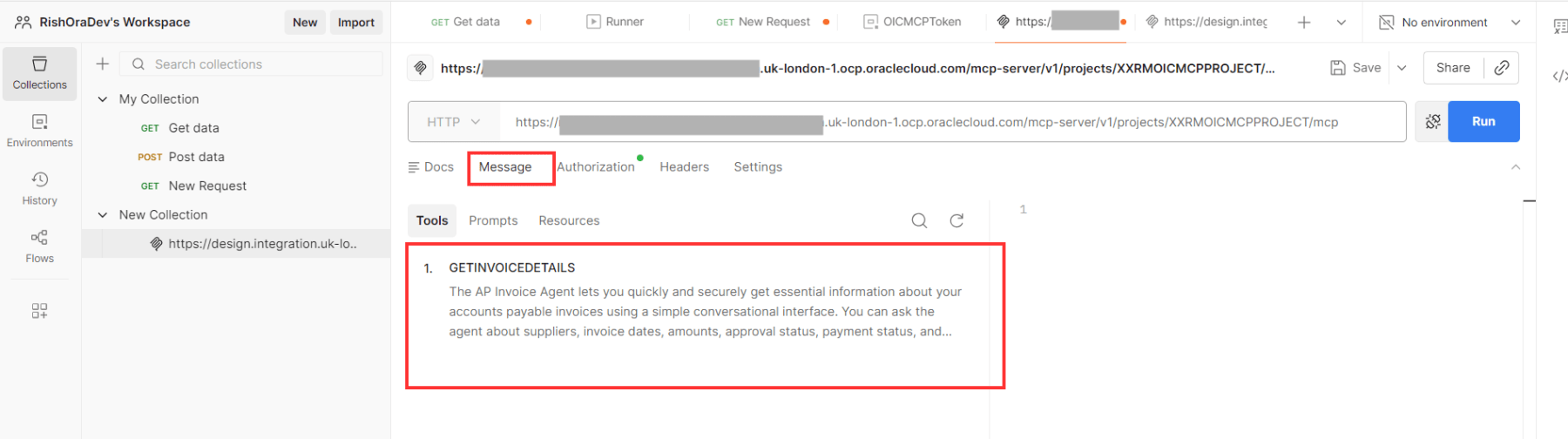Expand the Save options arrow

[1402, 68]
